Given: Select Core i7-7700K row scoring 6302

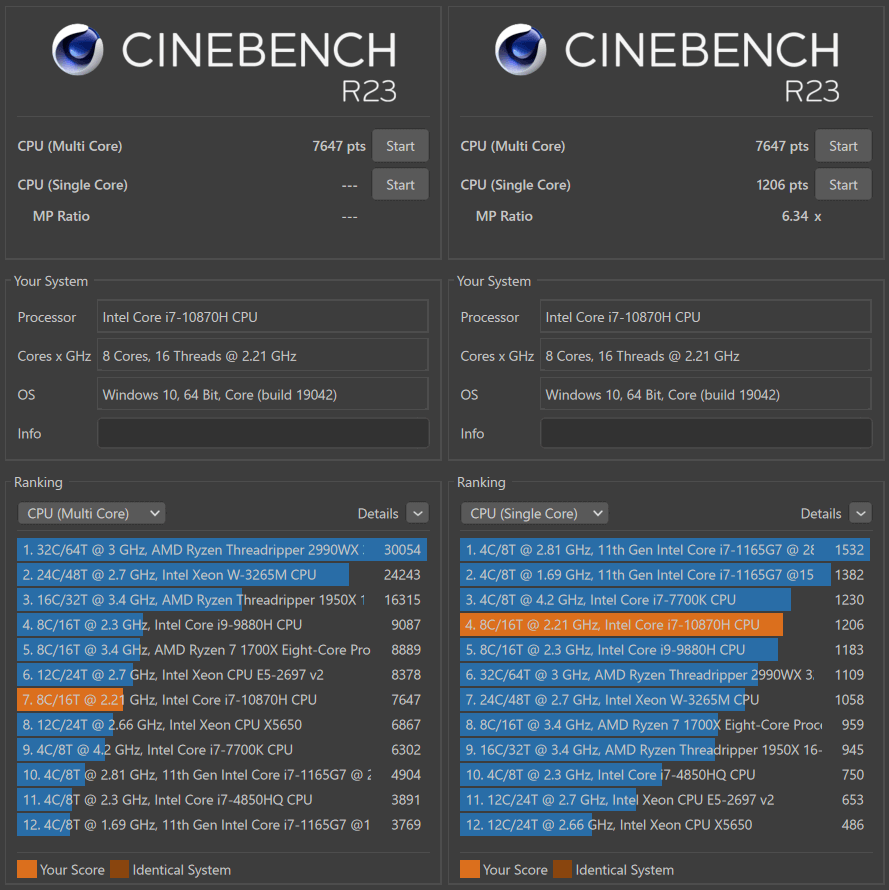Looking at the screenshot, I should [222, 749].
